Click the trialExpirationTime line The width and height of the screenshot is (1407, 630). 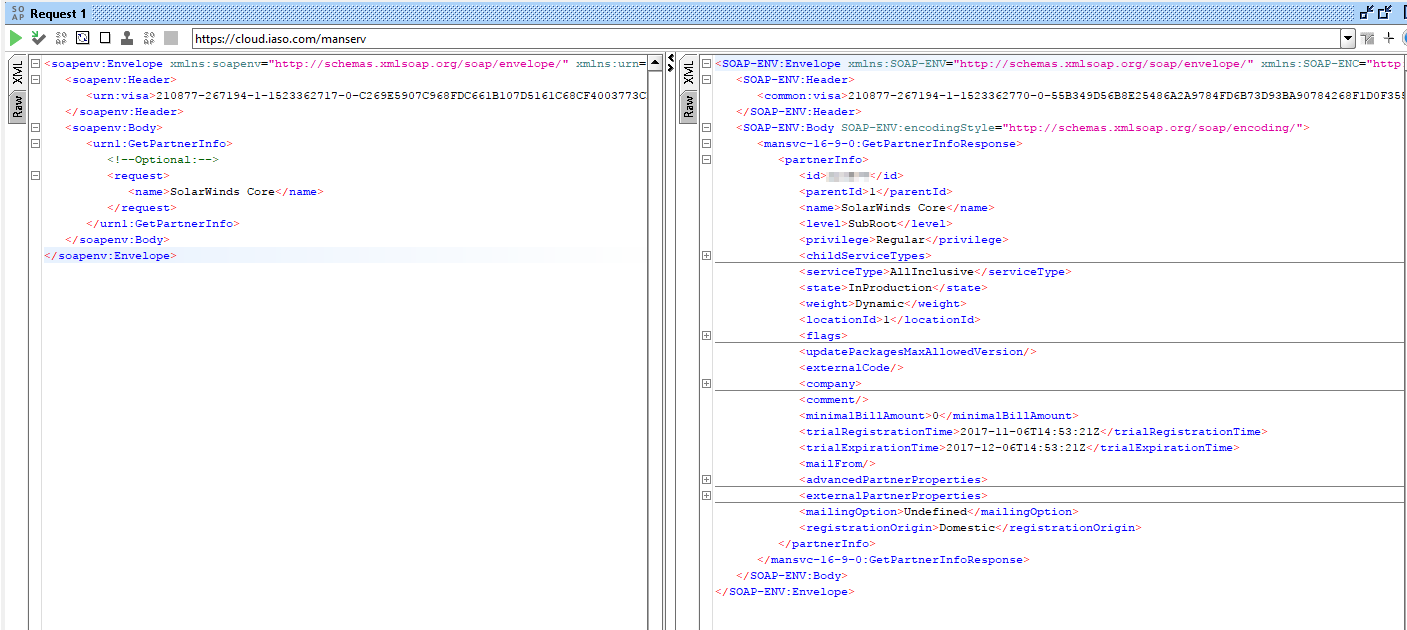click(1019, 447)
